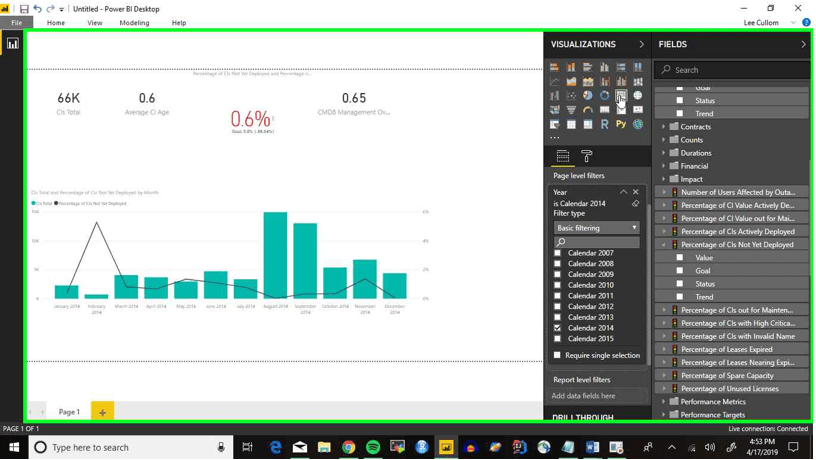Check the Calendar 2013 filter box
Screen dimensions: 816x460
pos(557,317)
